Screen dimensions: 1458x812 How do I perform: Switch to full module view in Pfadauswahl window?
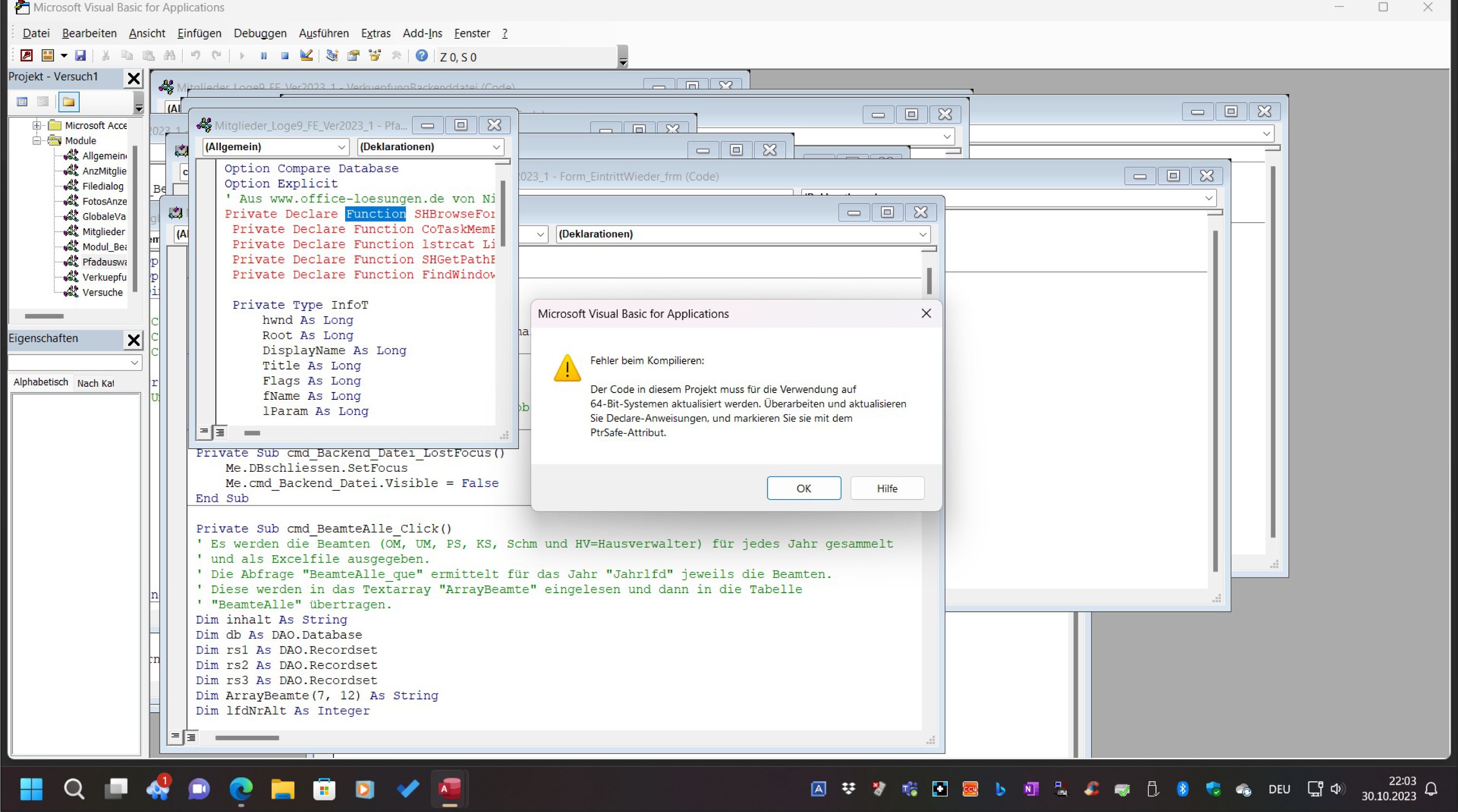pyautogui.click(x=220, y=432)
